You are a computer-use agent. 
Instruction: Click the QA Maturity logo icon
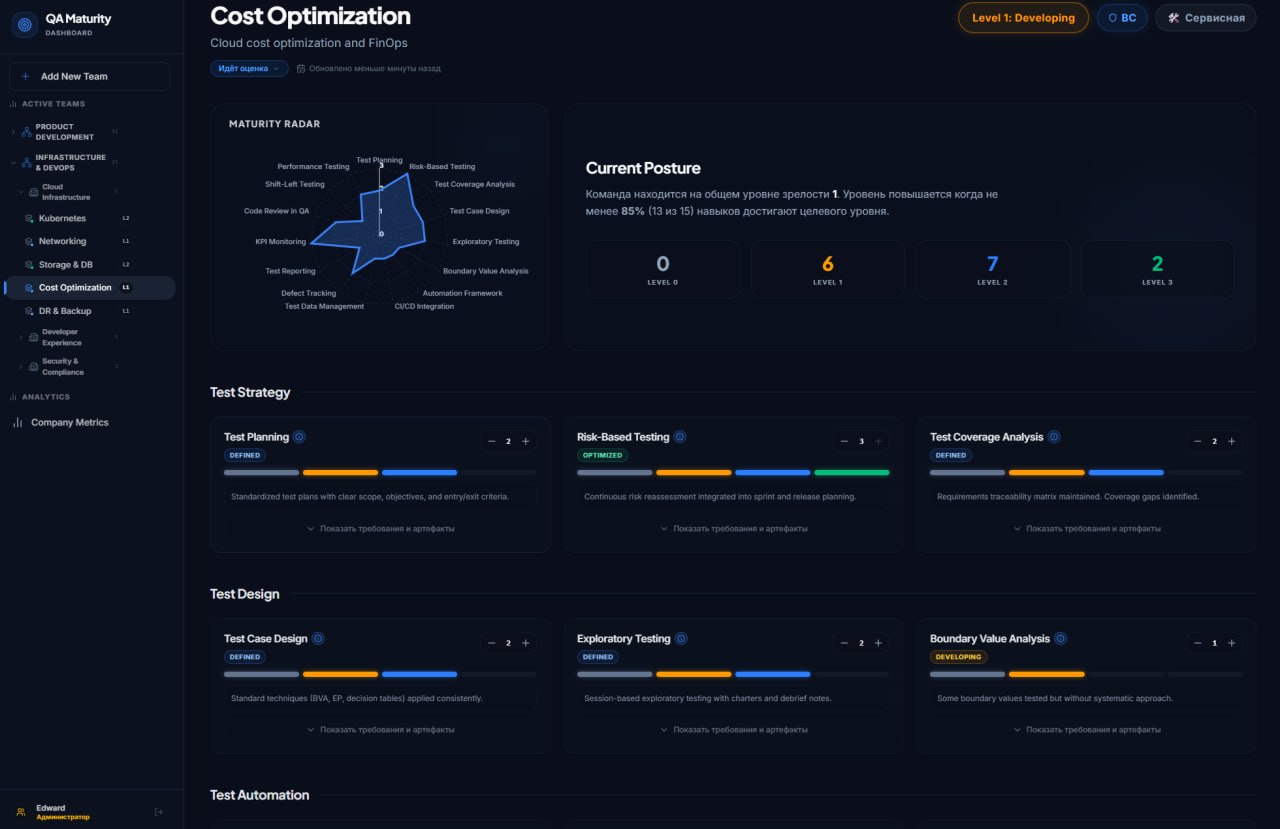point(25,24)
